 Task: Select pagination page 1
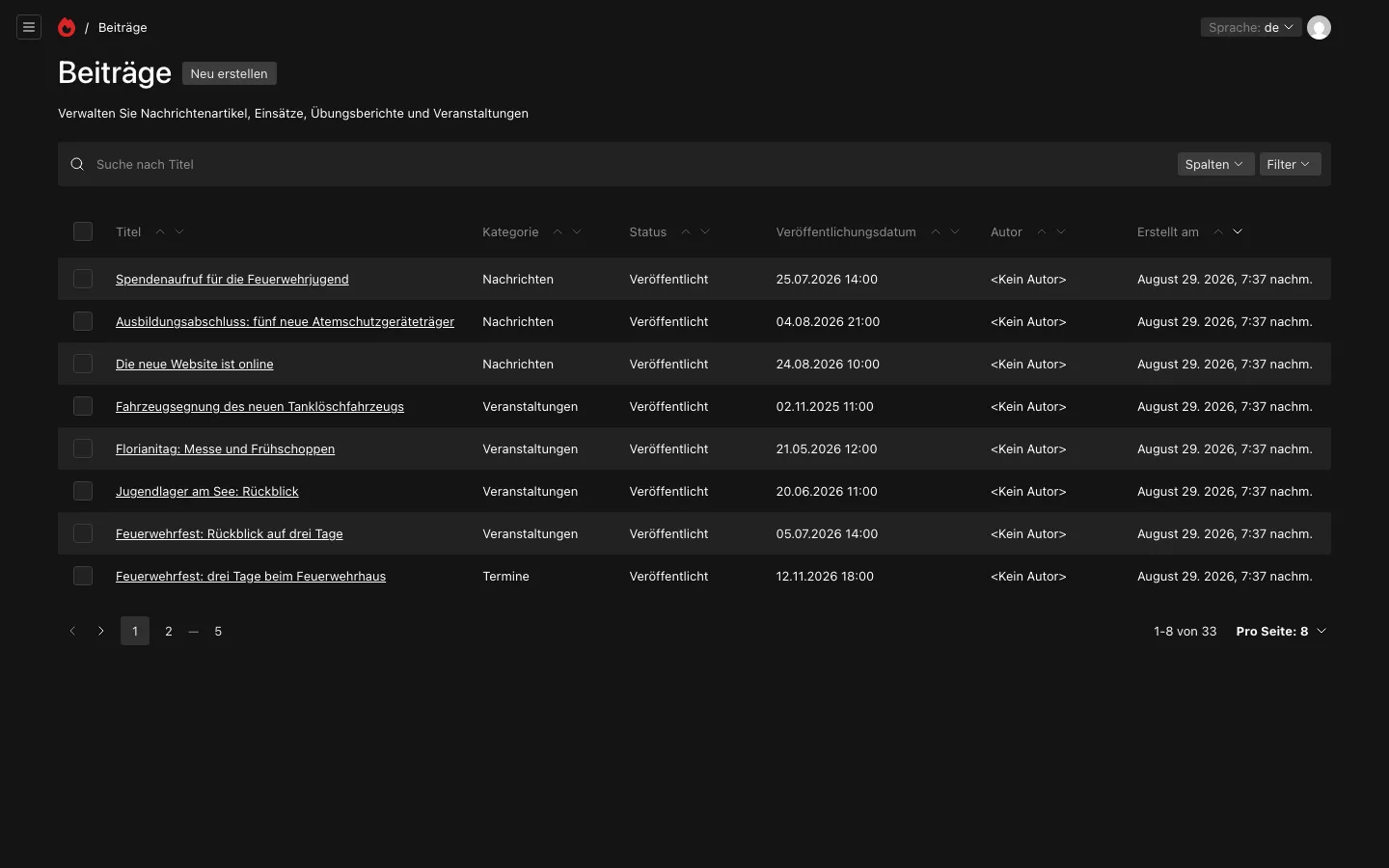pyautogui.click(x=135, y=631)
